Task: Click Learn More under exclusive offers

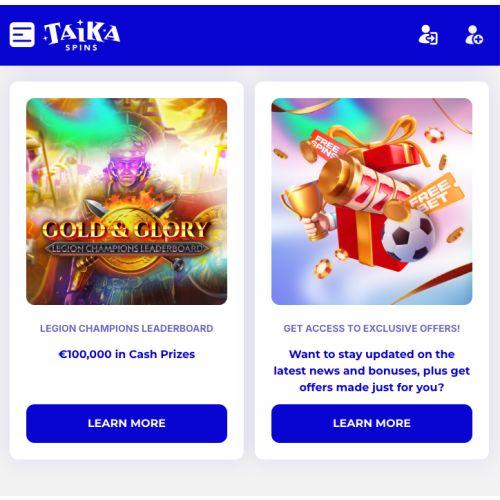Action: 372,423
